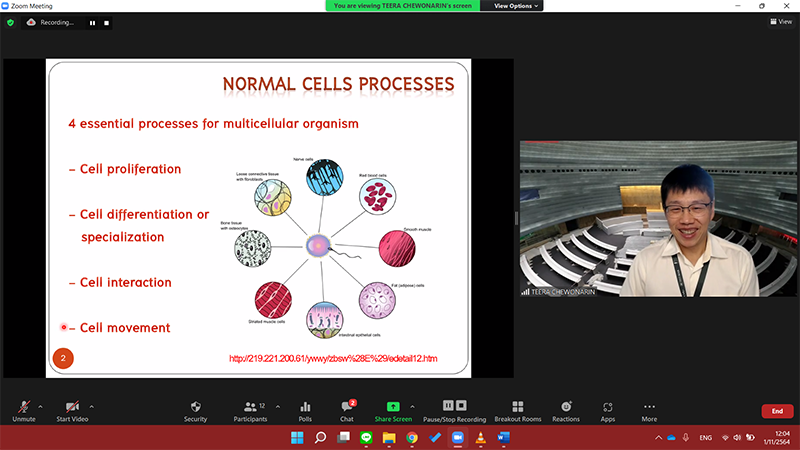Open VLC media player from taskbar
Screen dimensions: 800x450
click(481, 438)
